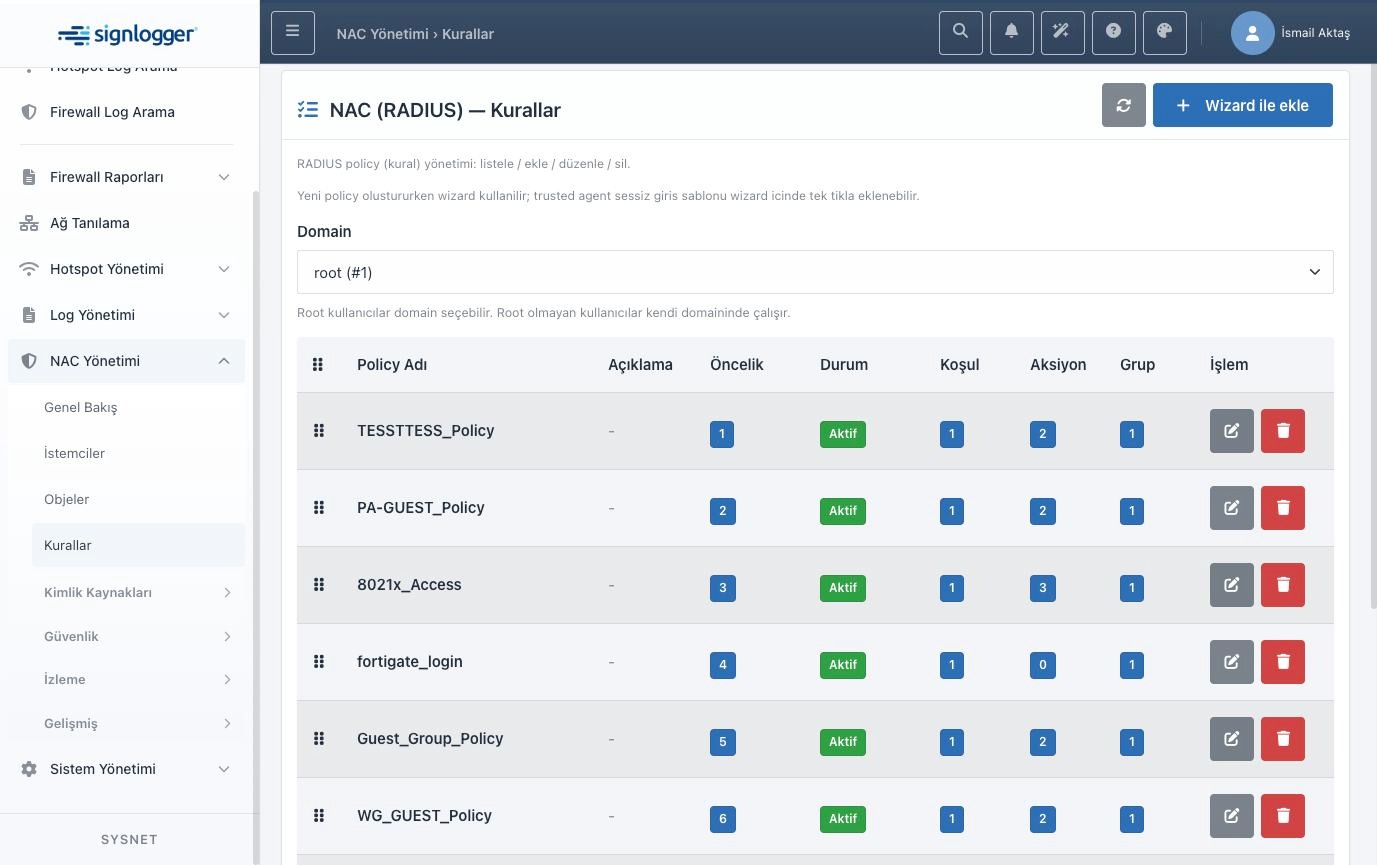Click Aktif badge of fortigate_login
The image size is (1377, 865).
pos(843,665)
